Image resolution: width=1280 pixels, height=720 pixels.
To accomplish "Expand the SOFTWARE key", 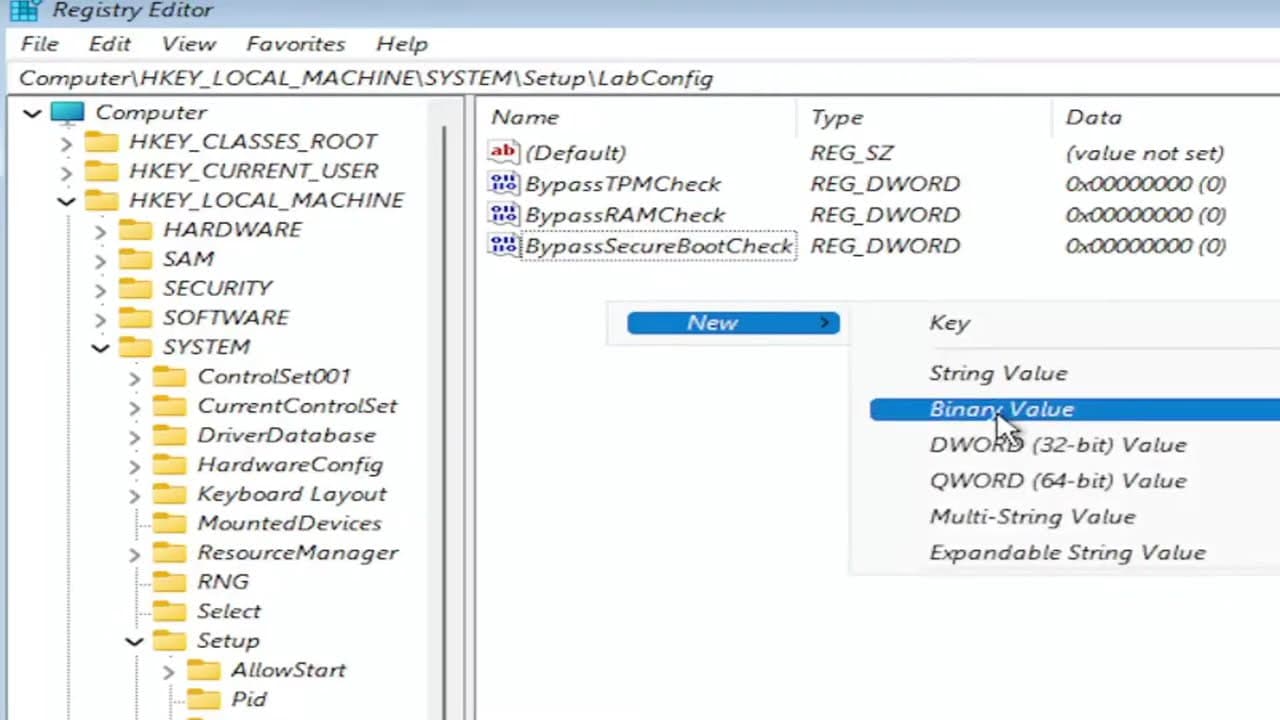I will 100,319.
